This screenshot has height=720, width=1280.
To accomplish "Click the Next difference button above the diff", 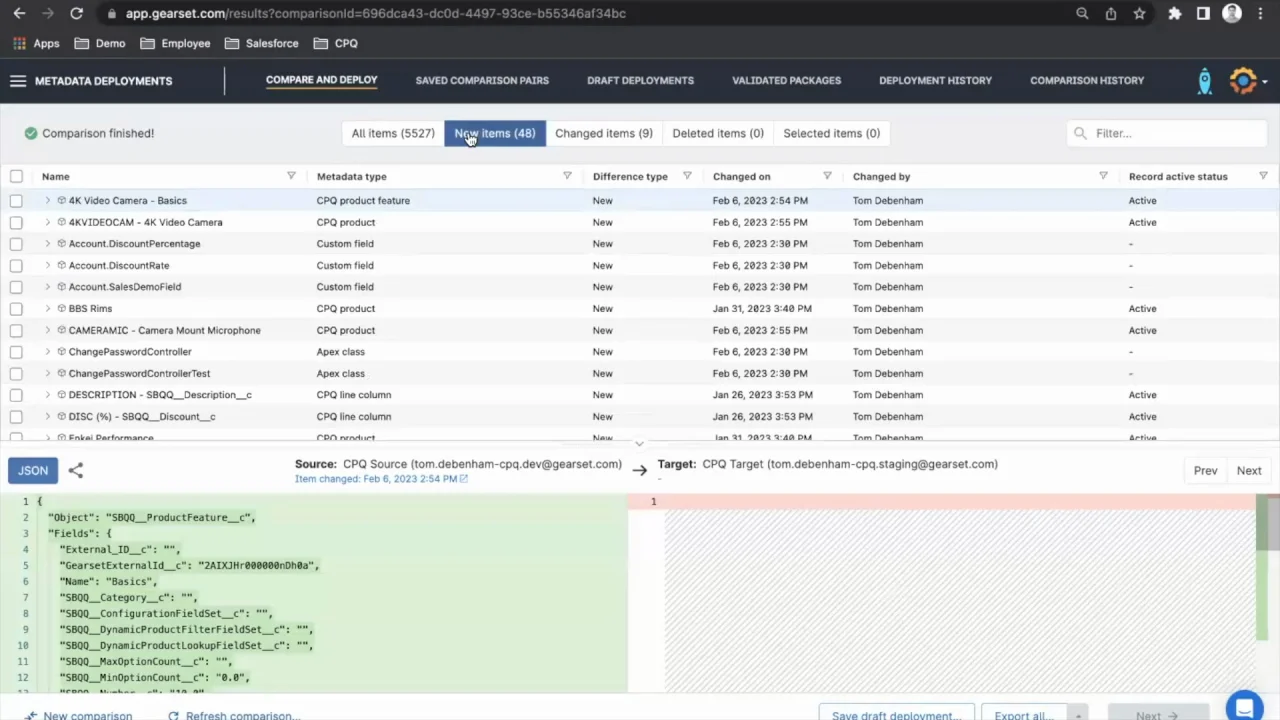I will pos(1249,470).
